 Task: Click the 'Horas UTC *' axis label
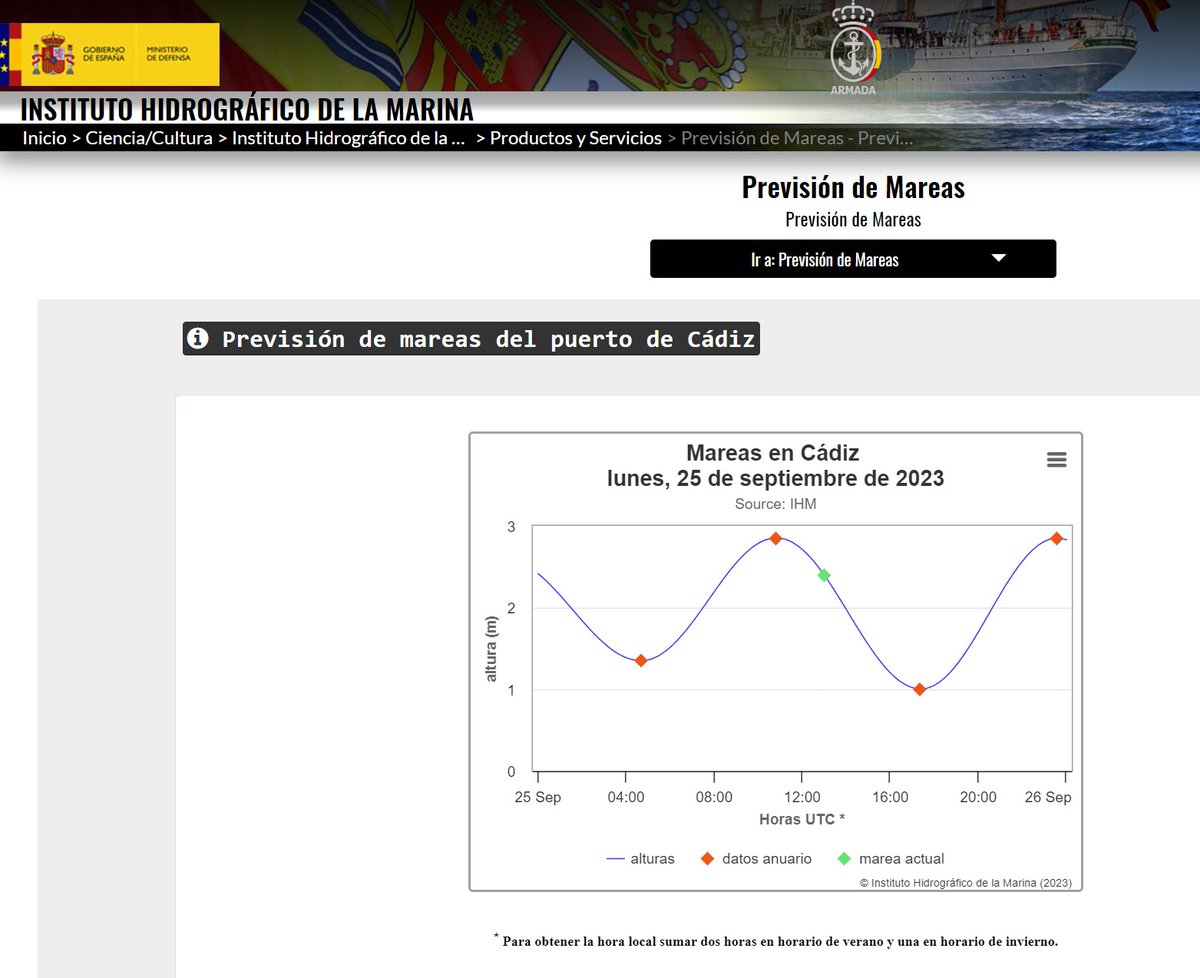[802, 819]
